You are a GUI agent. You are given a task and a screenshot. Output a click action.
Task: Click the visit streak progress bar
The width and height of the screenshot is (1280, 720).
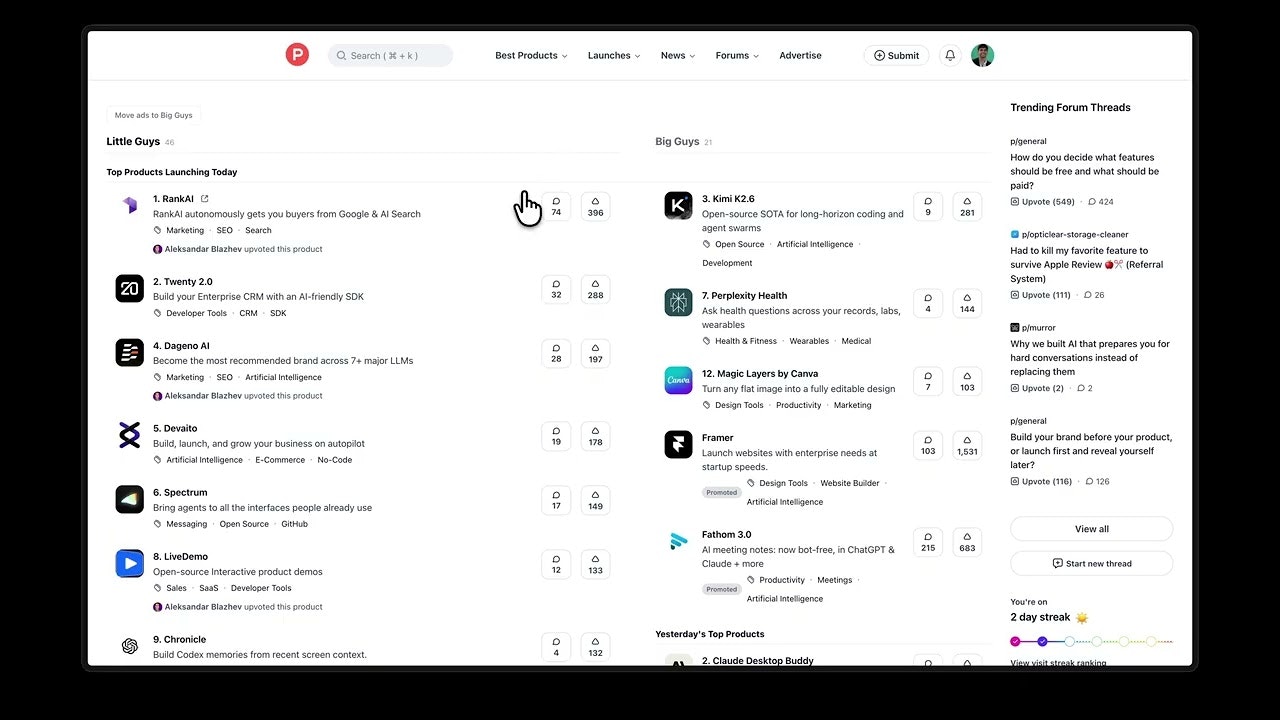click(x=1091, y=641)
